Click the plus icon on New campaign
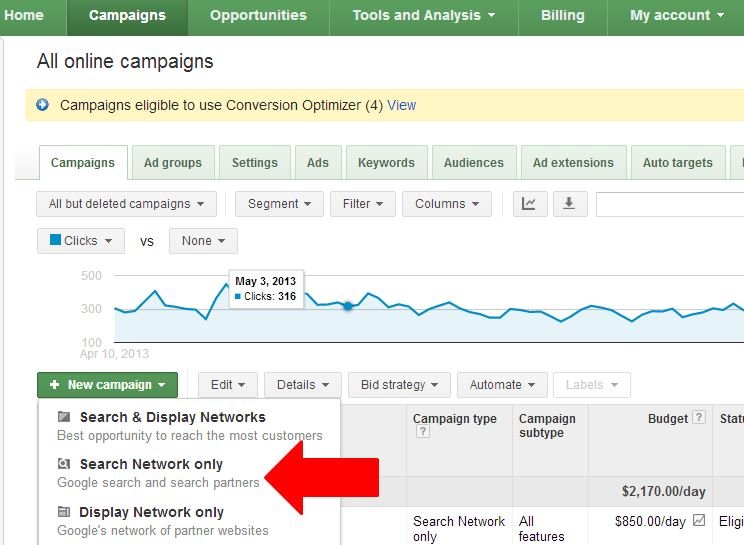744x545 pixels. [x=54, y=385]
